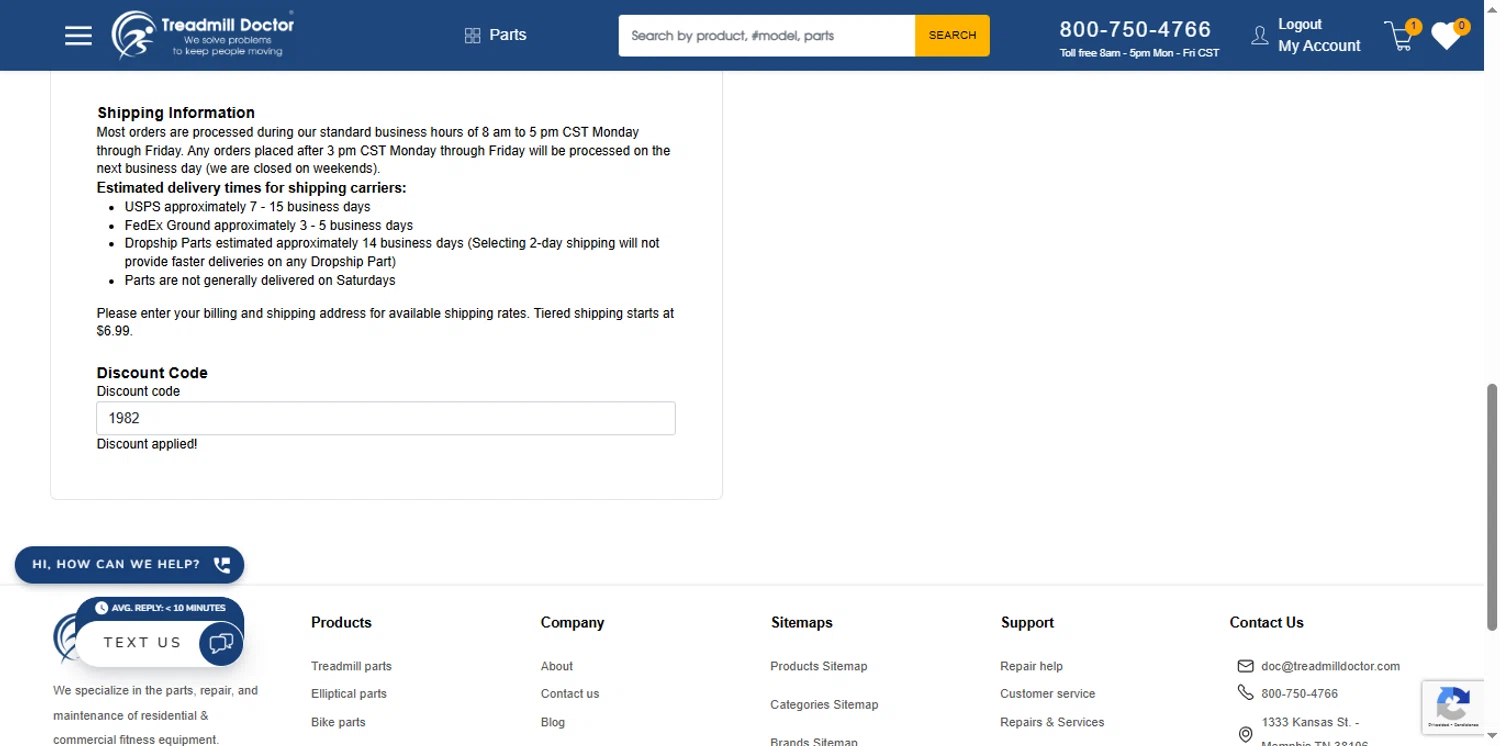Open the Parts grid icon
The width and height of the screenshot is (1500, 746).
click(473, 36)
